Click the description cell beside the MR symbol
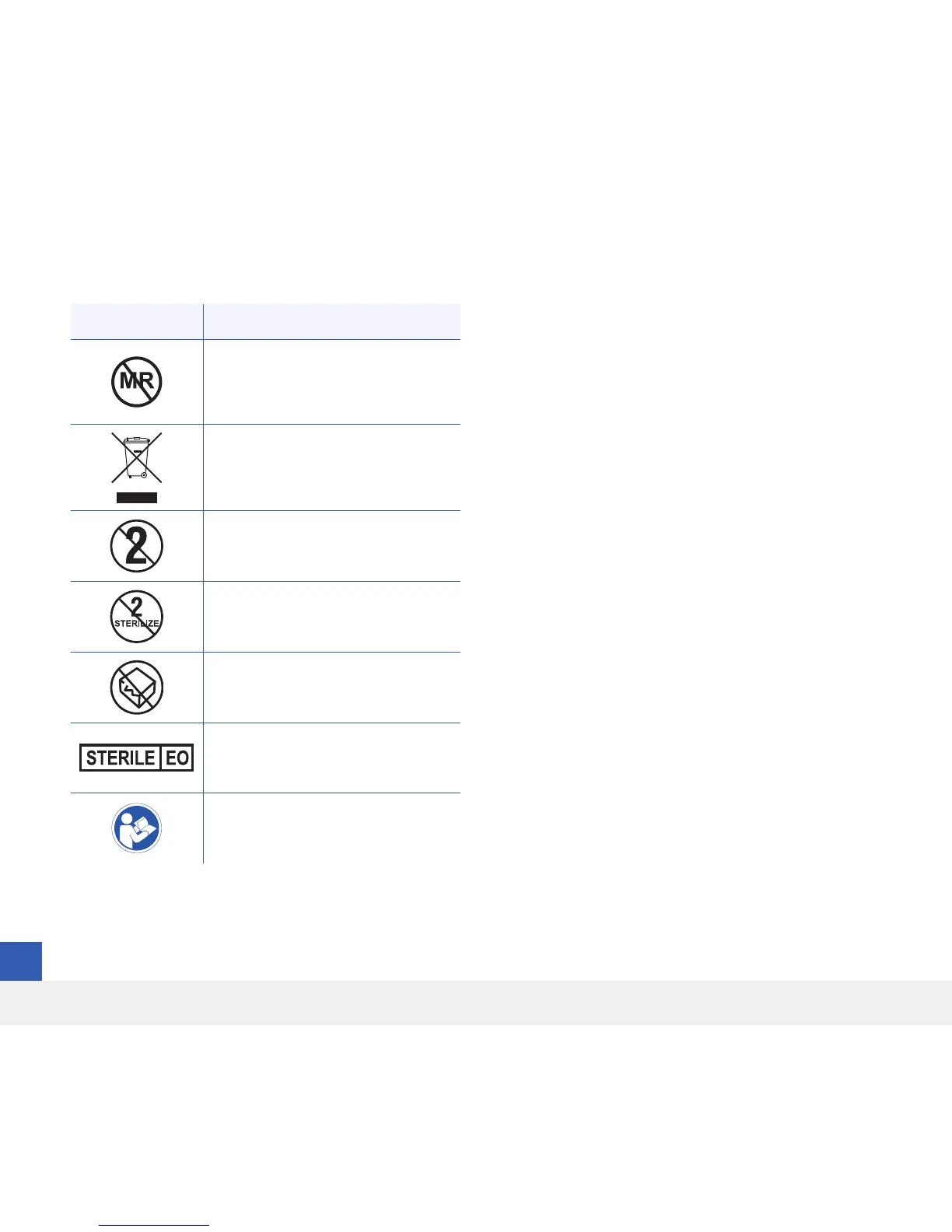 point(332,382)
